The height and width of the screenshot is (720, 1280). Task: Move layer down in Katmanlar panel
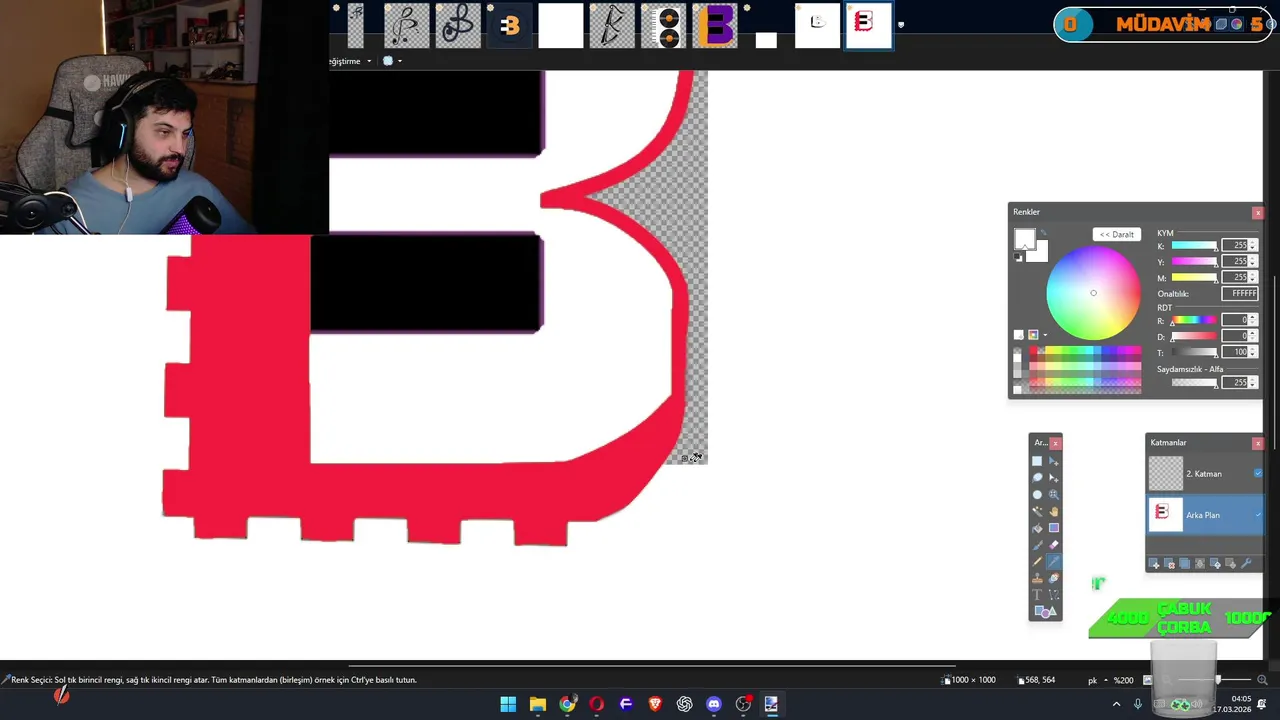1230,563
